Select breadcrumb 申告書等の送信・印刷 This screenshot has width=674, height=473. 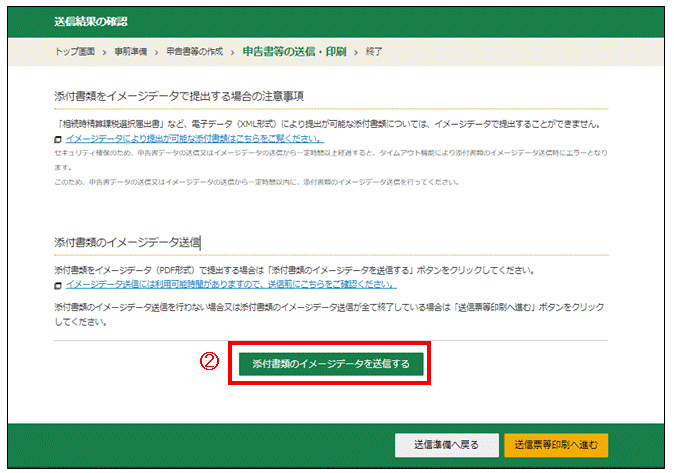click(x=294, y=52)
